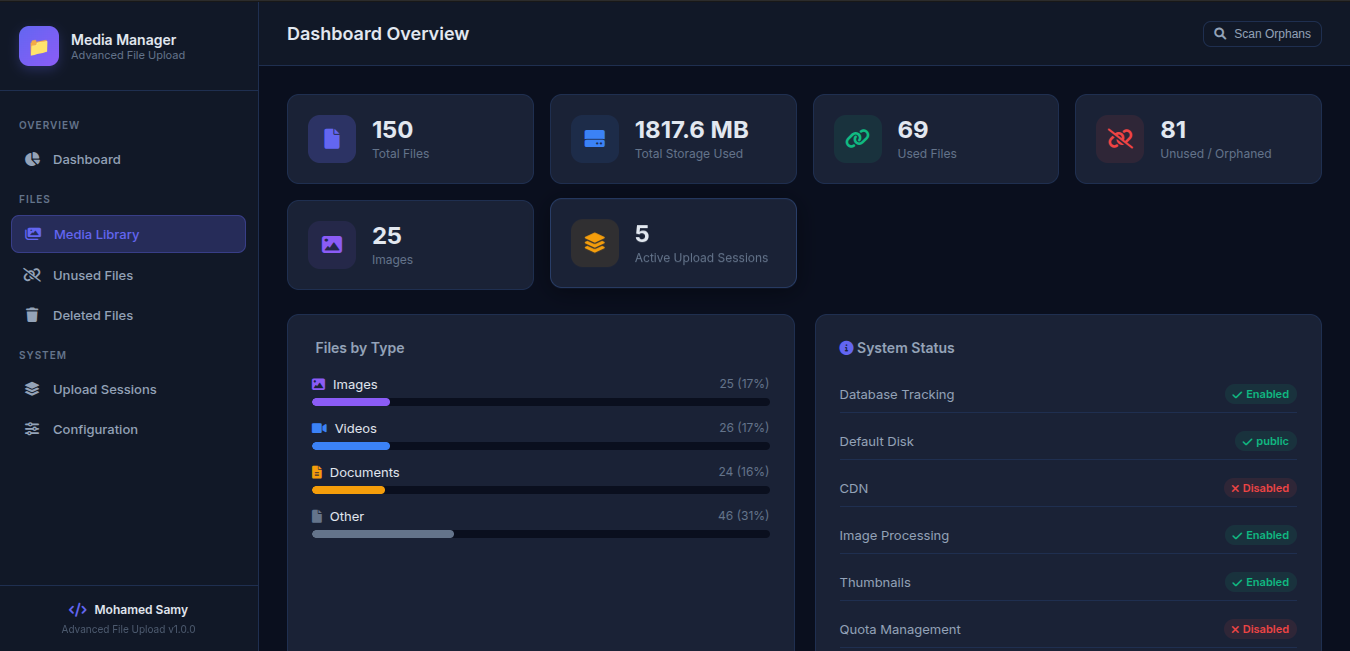The width and height of the screenshot is (1350, 651).
Task: Click the Quota Management label
Action: pyautogui.click(x=900, y=629)
